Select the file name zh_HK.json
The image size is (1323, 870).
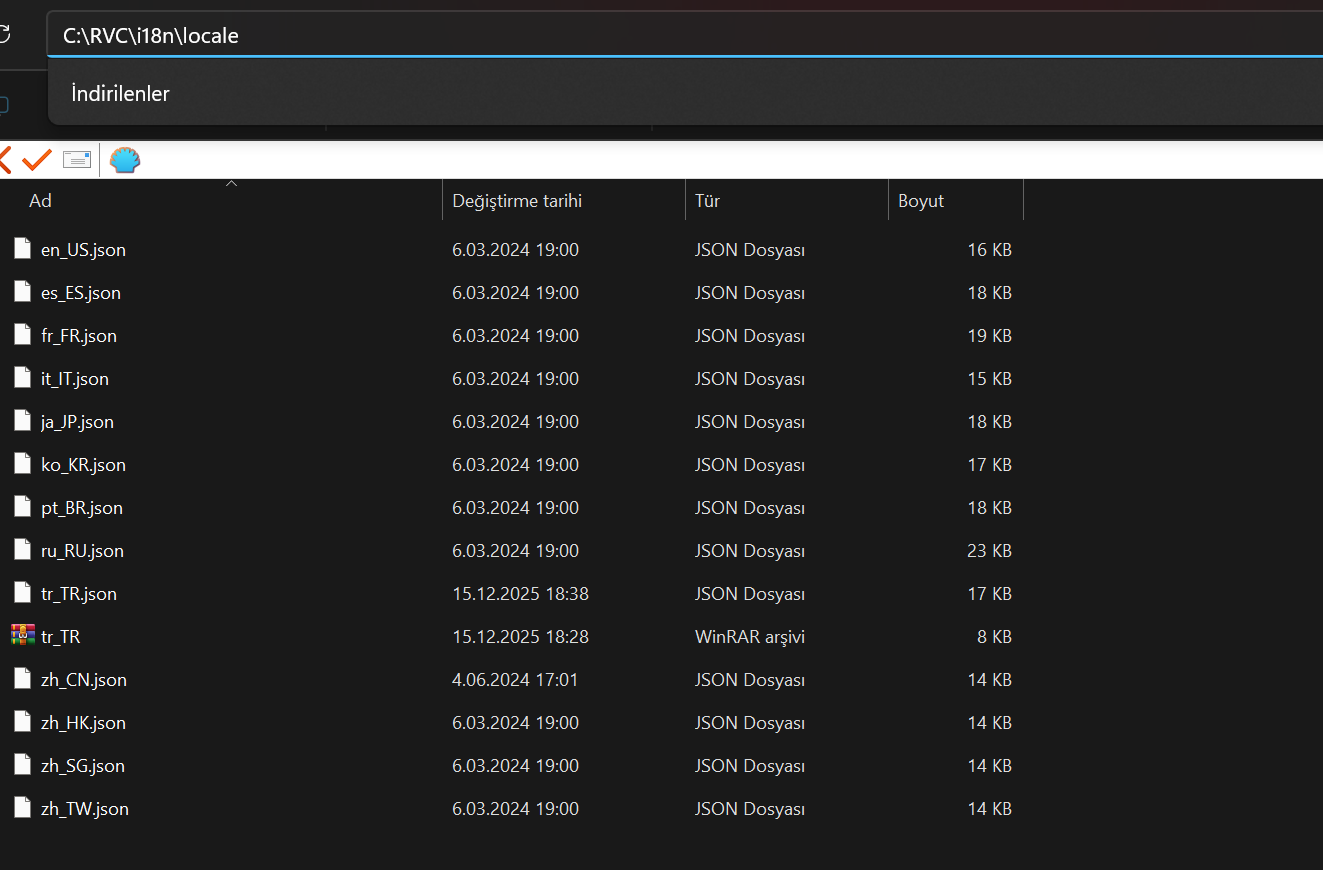pos(83,723)
